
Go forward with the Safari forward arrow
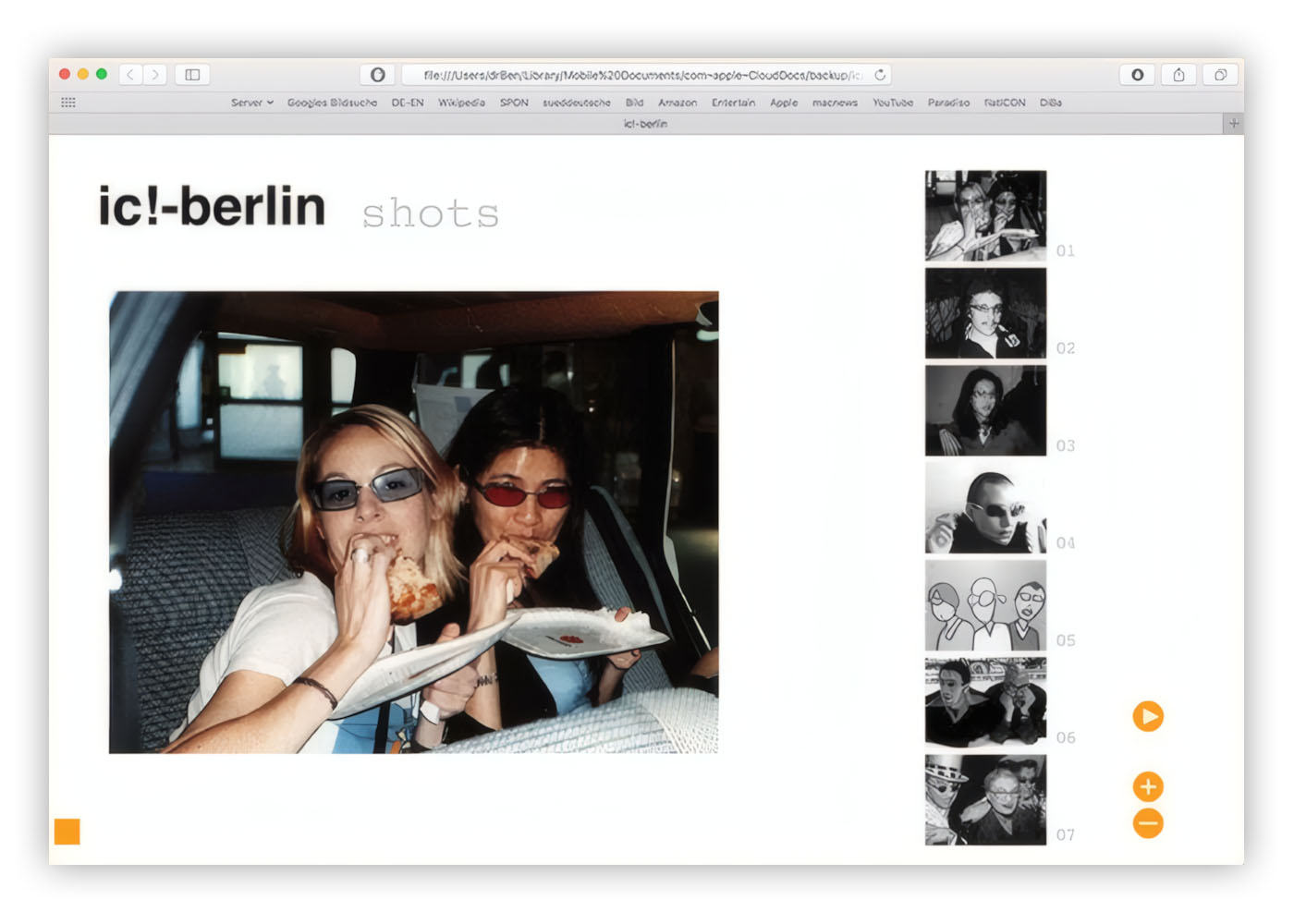[x=155, y=75]
